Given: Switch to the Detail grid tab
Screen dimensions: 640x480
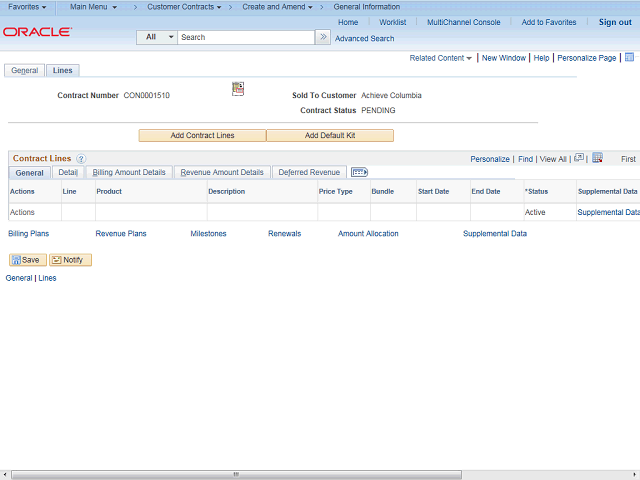Looking at the screenshot, I should click(x=68, y=172).
